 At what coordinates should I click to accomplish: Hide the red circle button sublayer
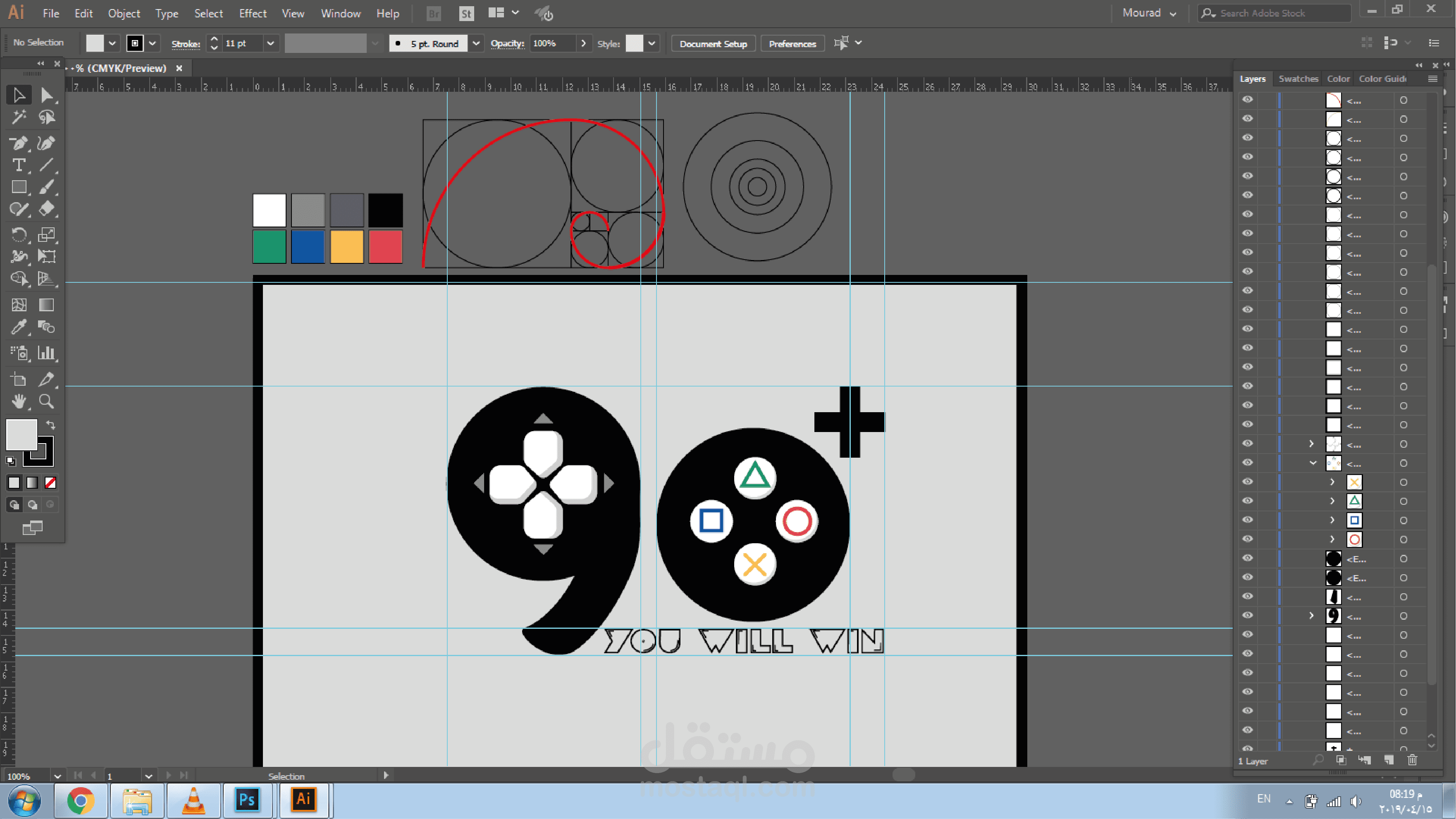(x=1247, y=539)
